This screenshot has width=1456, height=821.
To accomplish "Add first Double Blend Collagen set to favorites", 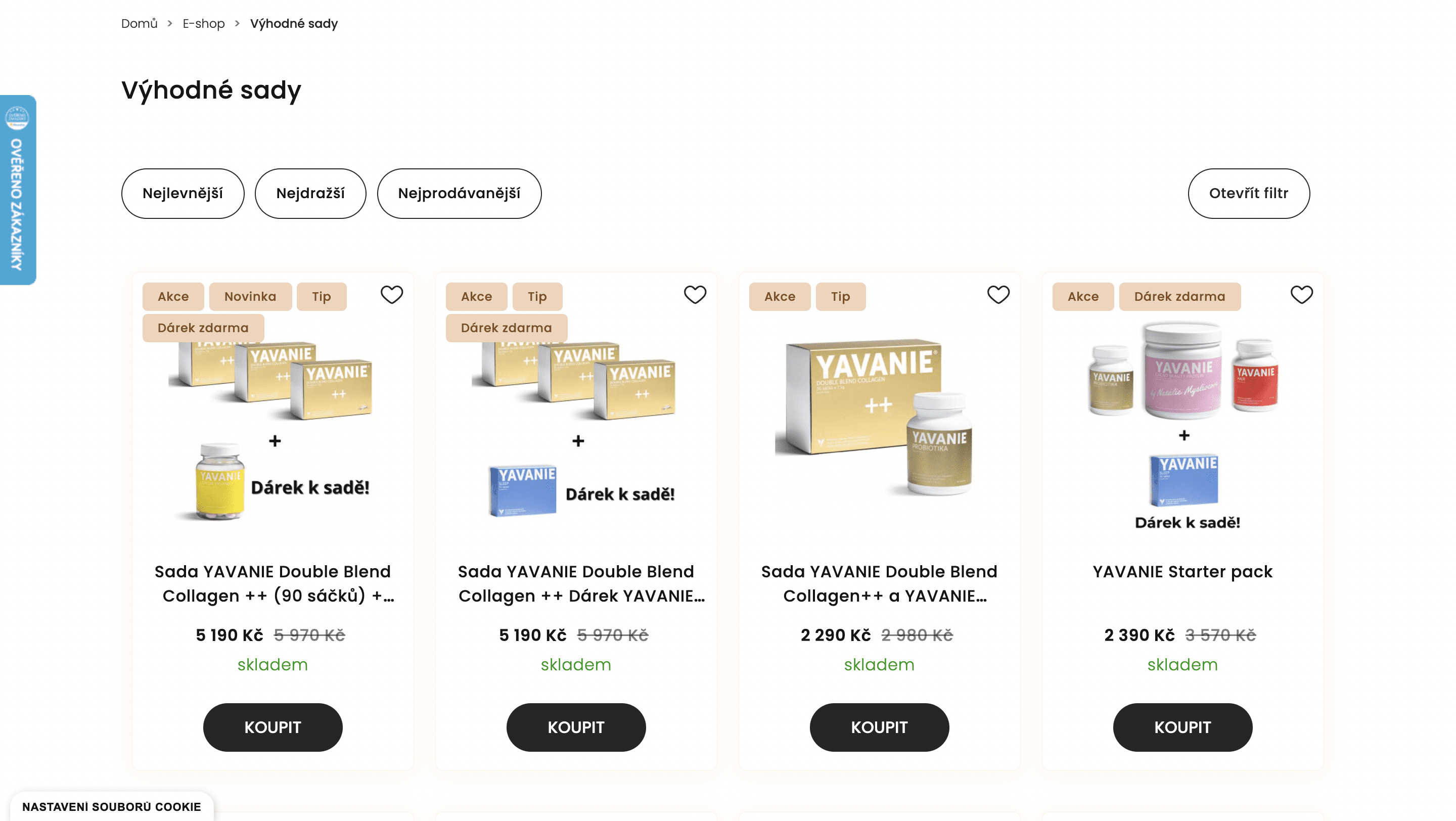I will [391, 295].
